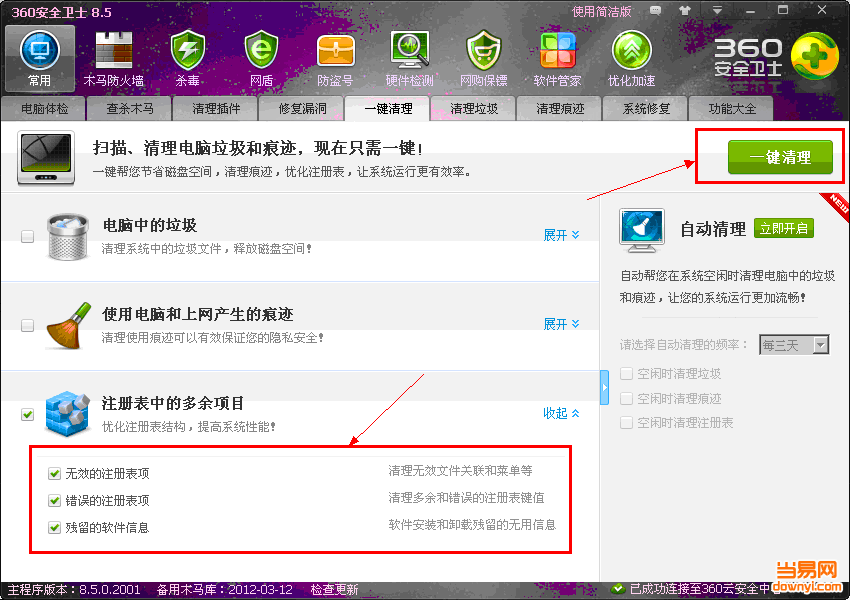Click the 网盾 web shield icon
850x600 pixels.
click(261, 50)
